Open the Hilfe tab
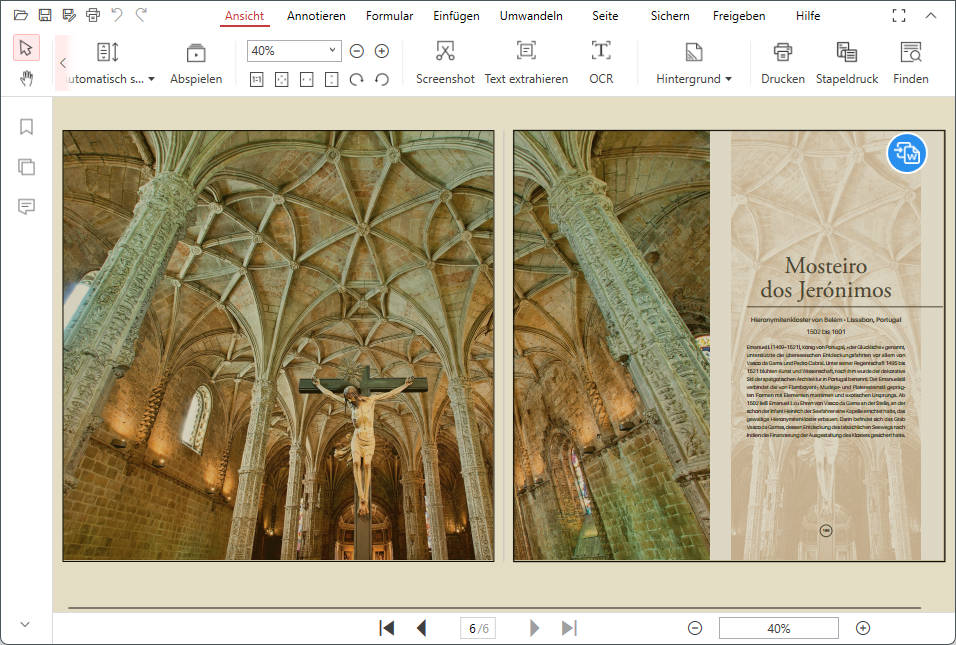Screen dimensions: 956x645 click(x=808, y=16)
